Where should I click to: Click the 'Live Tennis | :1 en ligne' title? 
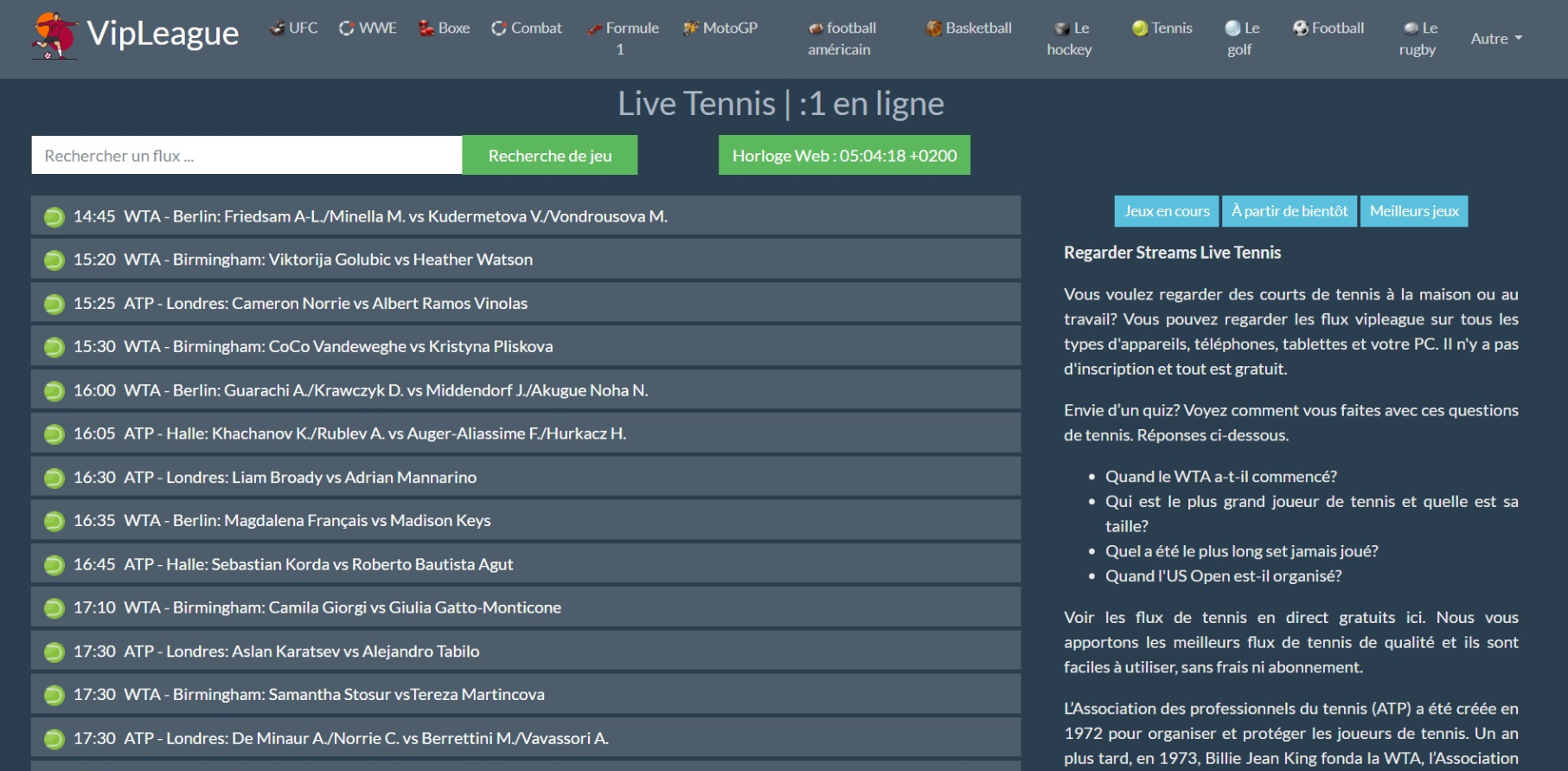tap(781, 104)
